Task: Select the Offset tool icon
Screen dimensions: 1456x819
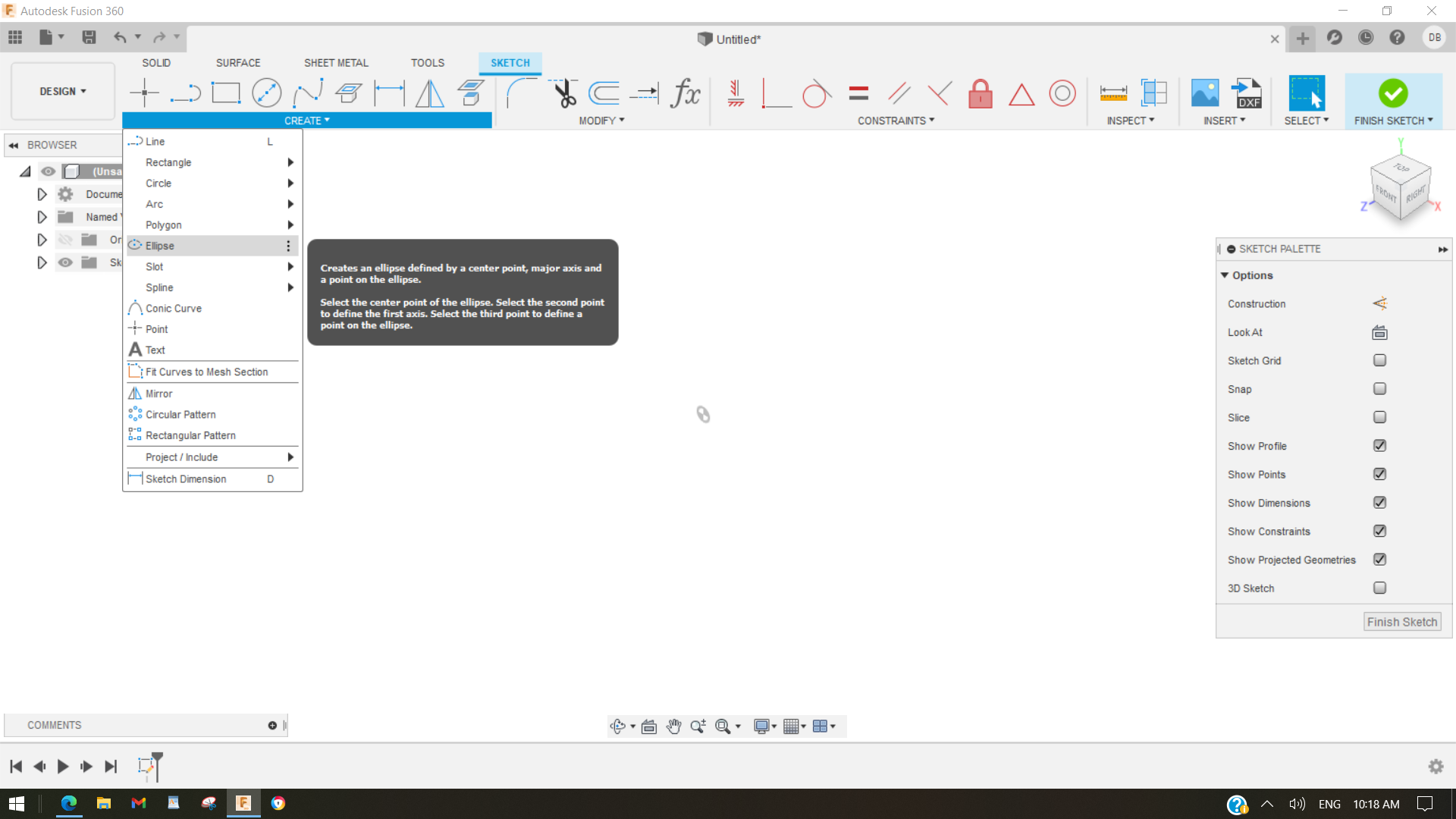Action: (x=604, y=93)
